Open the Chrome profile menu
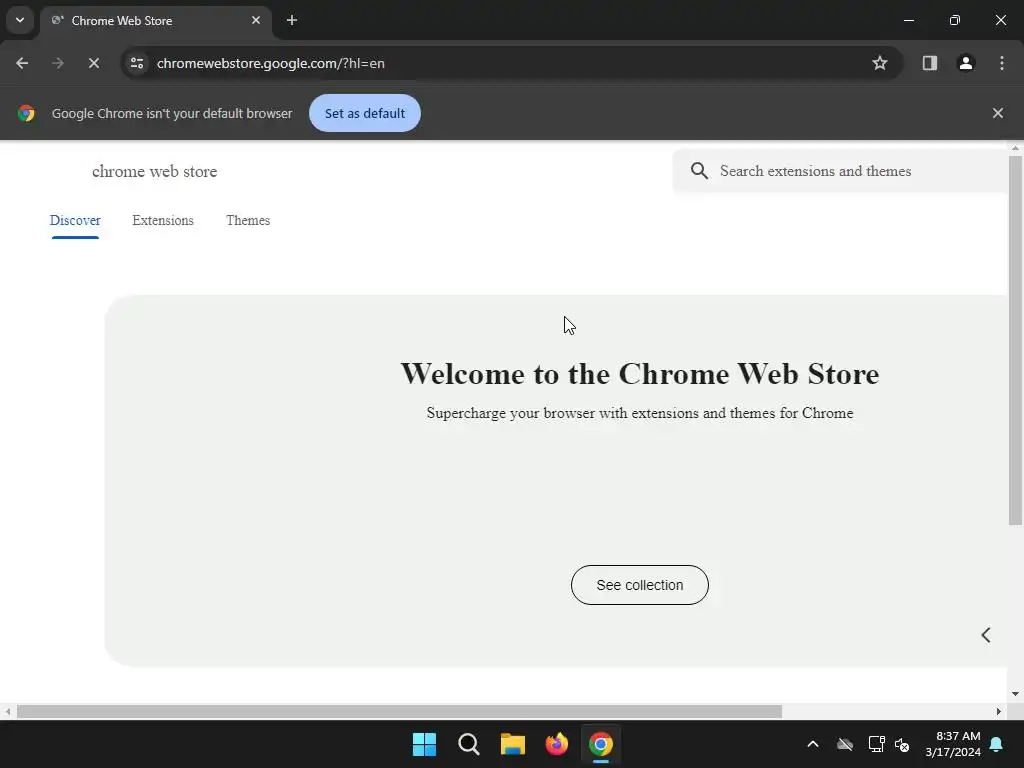 [966, 63]
